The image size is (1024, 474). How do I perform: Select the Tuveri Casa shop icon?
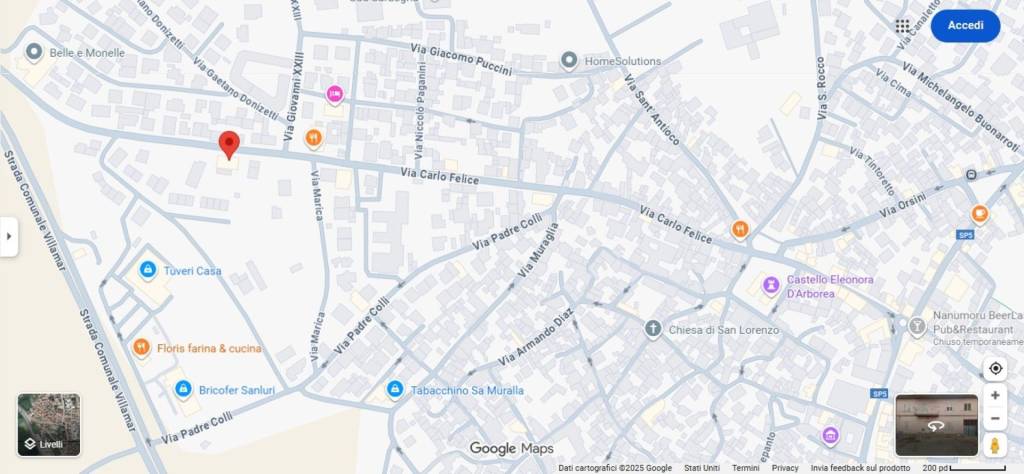(x=148, y=269)
